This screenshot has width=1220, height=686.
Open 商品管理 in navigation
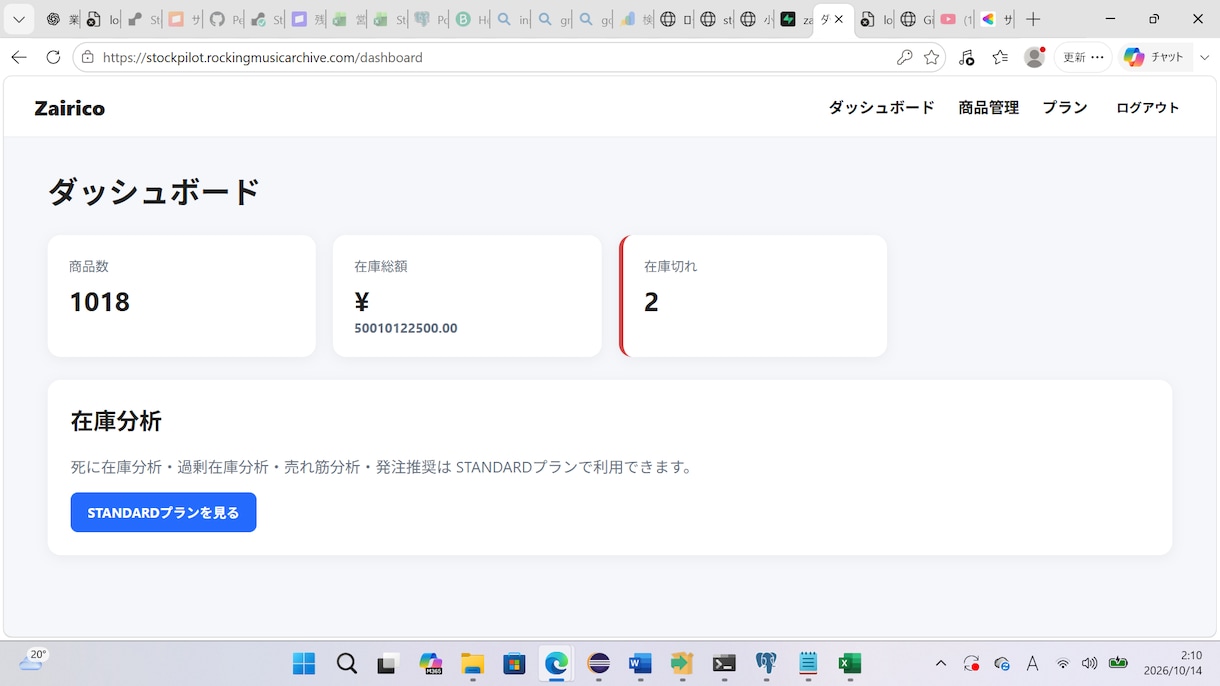(988, 108)
